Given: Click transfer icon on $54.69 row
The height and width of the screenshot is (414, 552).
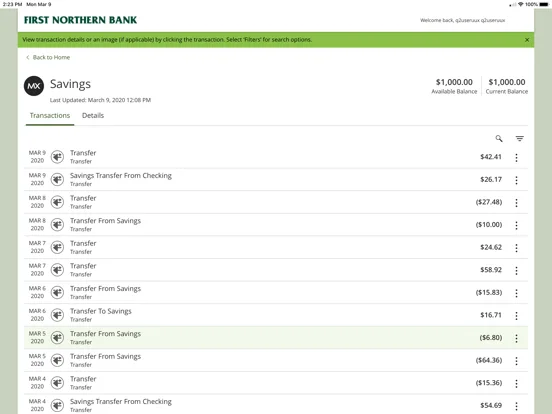Looking at the screenshot, I should coord(57,405).
